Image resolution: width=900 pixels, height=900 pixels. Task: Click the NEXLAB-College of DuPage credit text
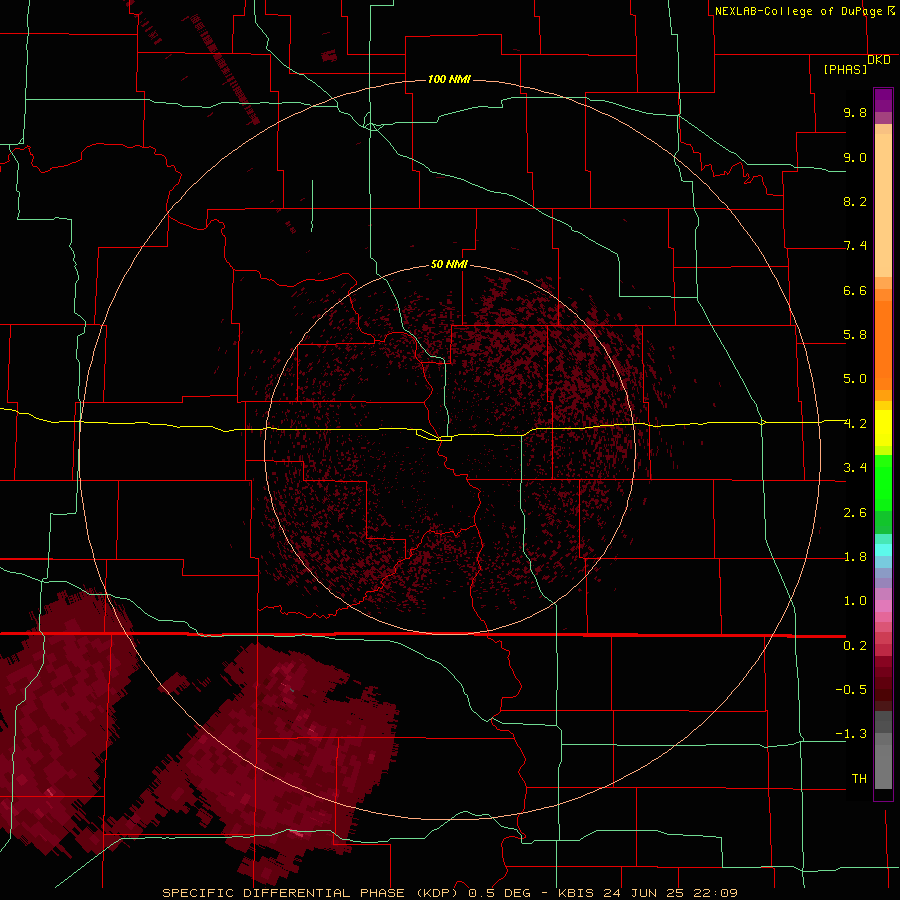(x=799, y=11)
